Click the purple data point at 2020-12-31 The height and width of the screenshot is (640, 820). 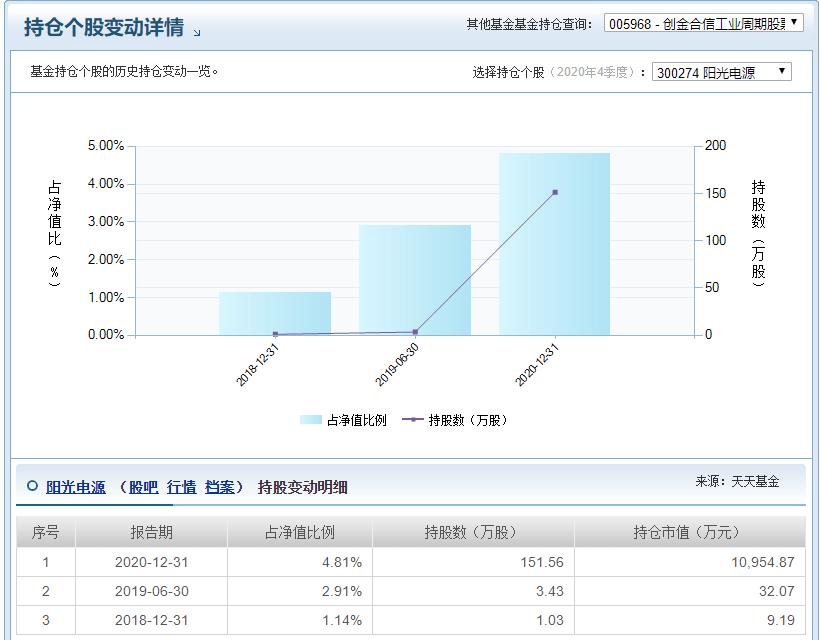pos(554,190)
